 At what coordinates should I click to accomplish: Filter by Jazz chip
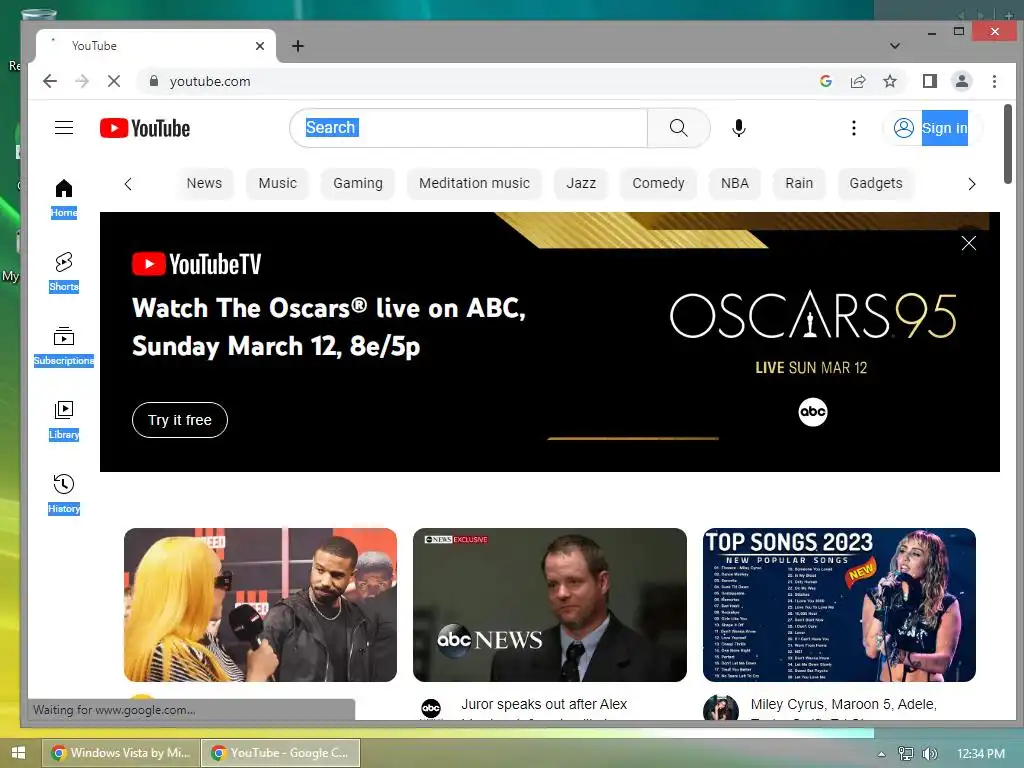581,184
